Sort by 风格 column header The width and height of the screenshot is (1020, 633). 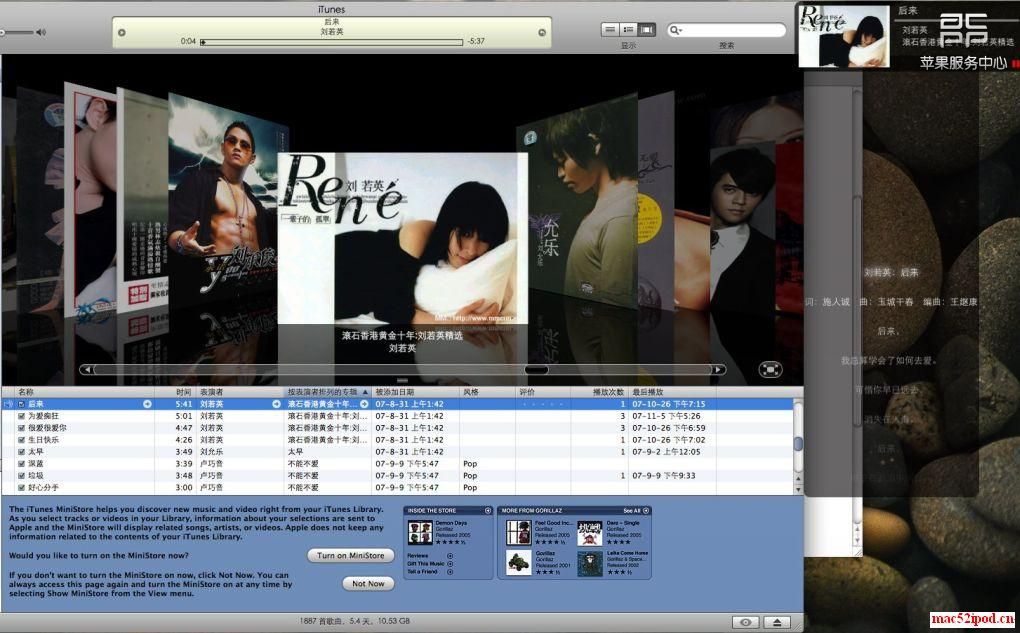click(x=487, y=392)
